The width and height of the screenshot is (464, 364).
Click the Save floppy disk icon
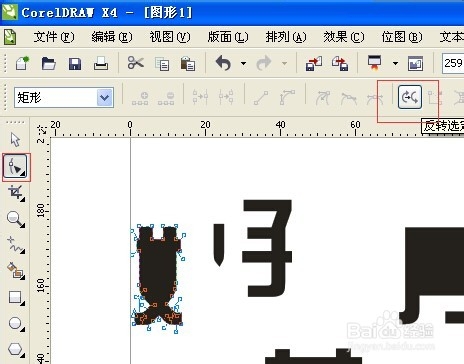(75, 63)
